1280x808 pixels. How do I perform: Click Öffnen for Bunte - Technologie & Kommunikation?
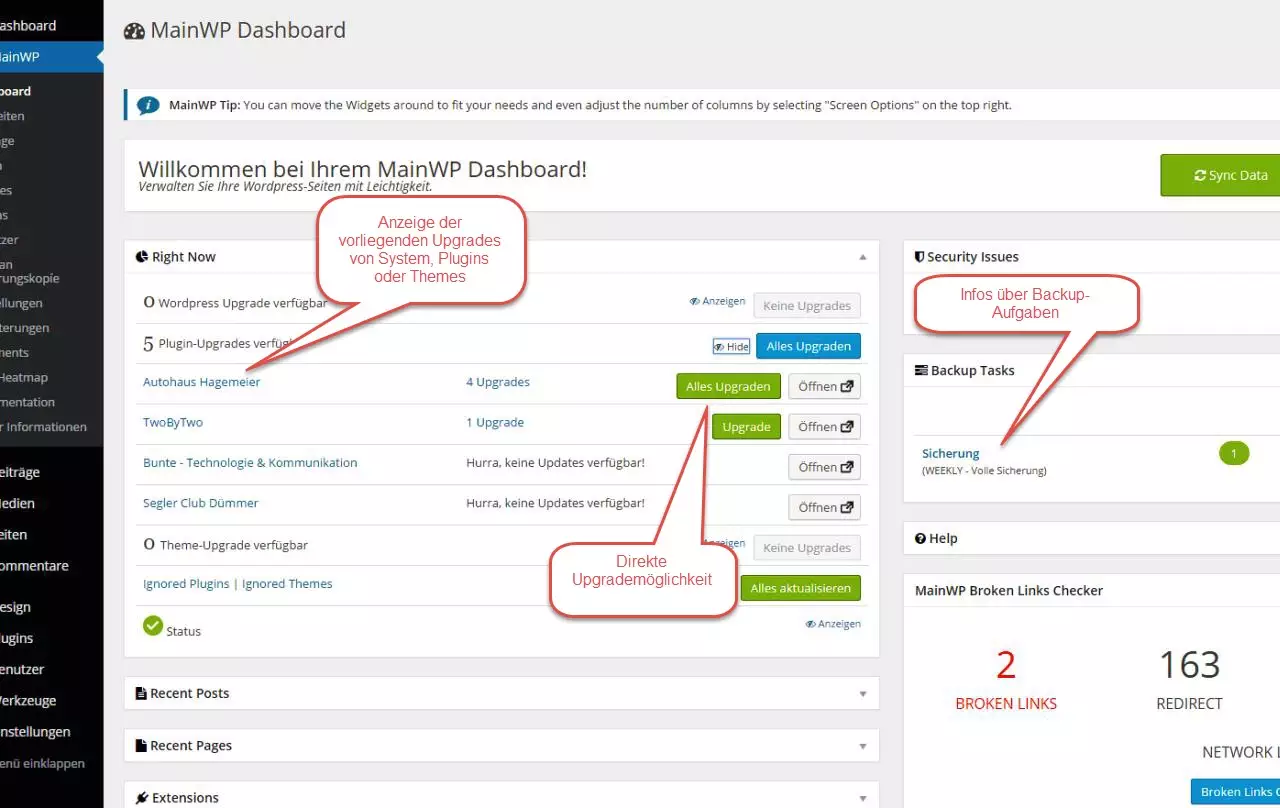(824, 467)
